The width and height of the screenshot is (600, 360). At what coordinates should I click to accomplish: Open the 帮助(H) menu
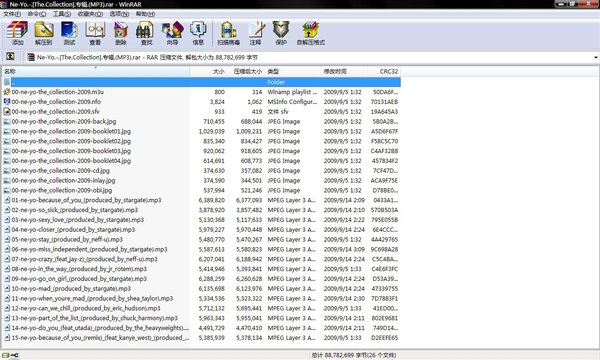tap(145, 14)
